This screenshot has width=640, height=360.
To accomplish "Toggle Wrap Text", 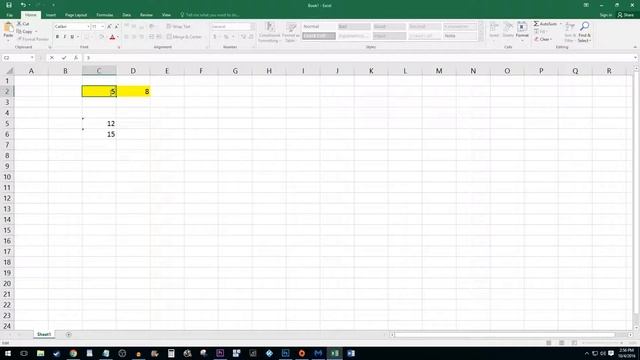I will 179,27.
